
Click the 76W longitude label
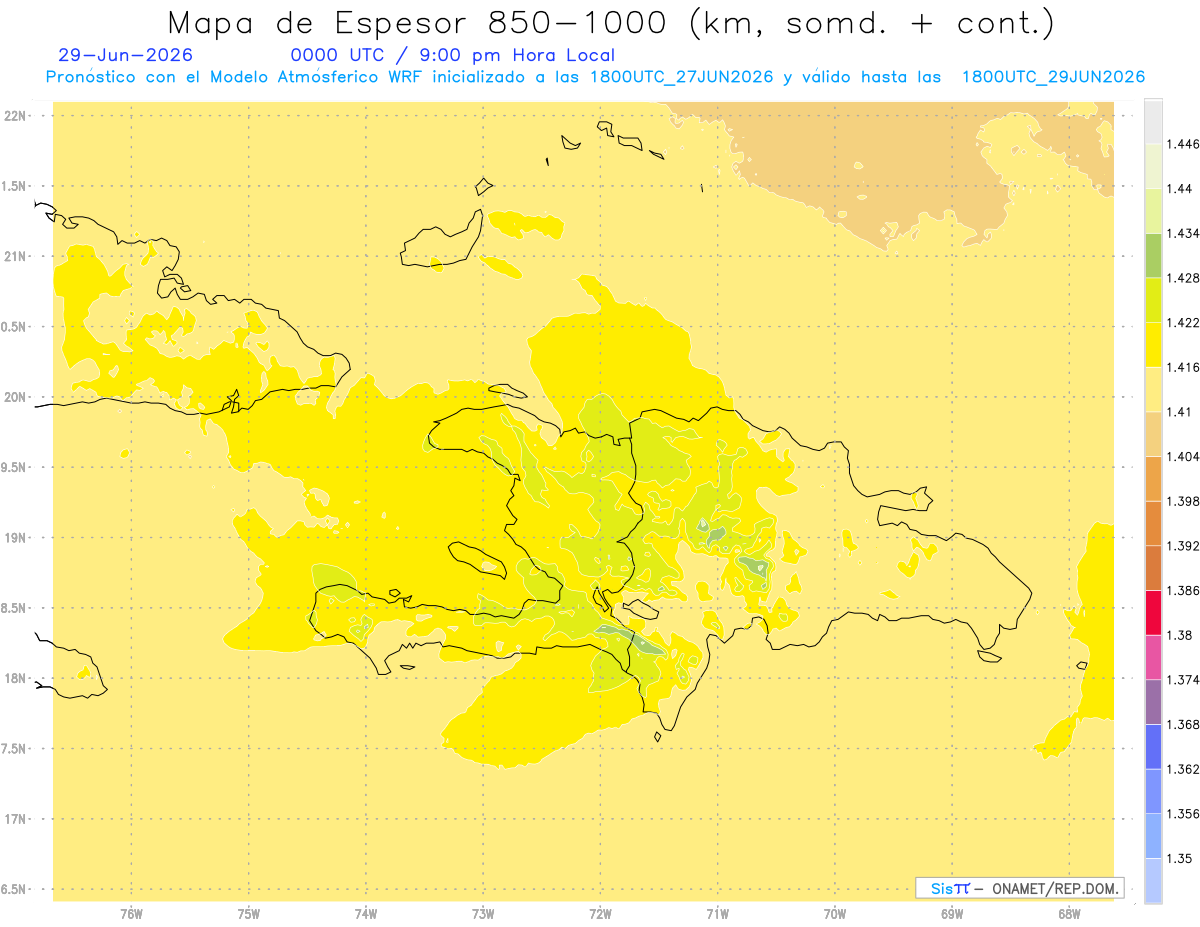click(x=131, y=914)
